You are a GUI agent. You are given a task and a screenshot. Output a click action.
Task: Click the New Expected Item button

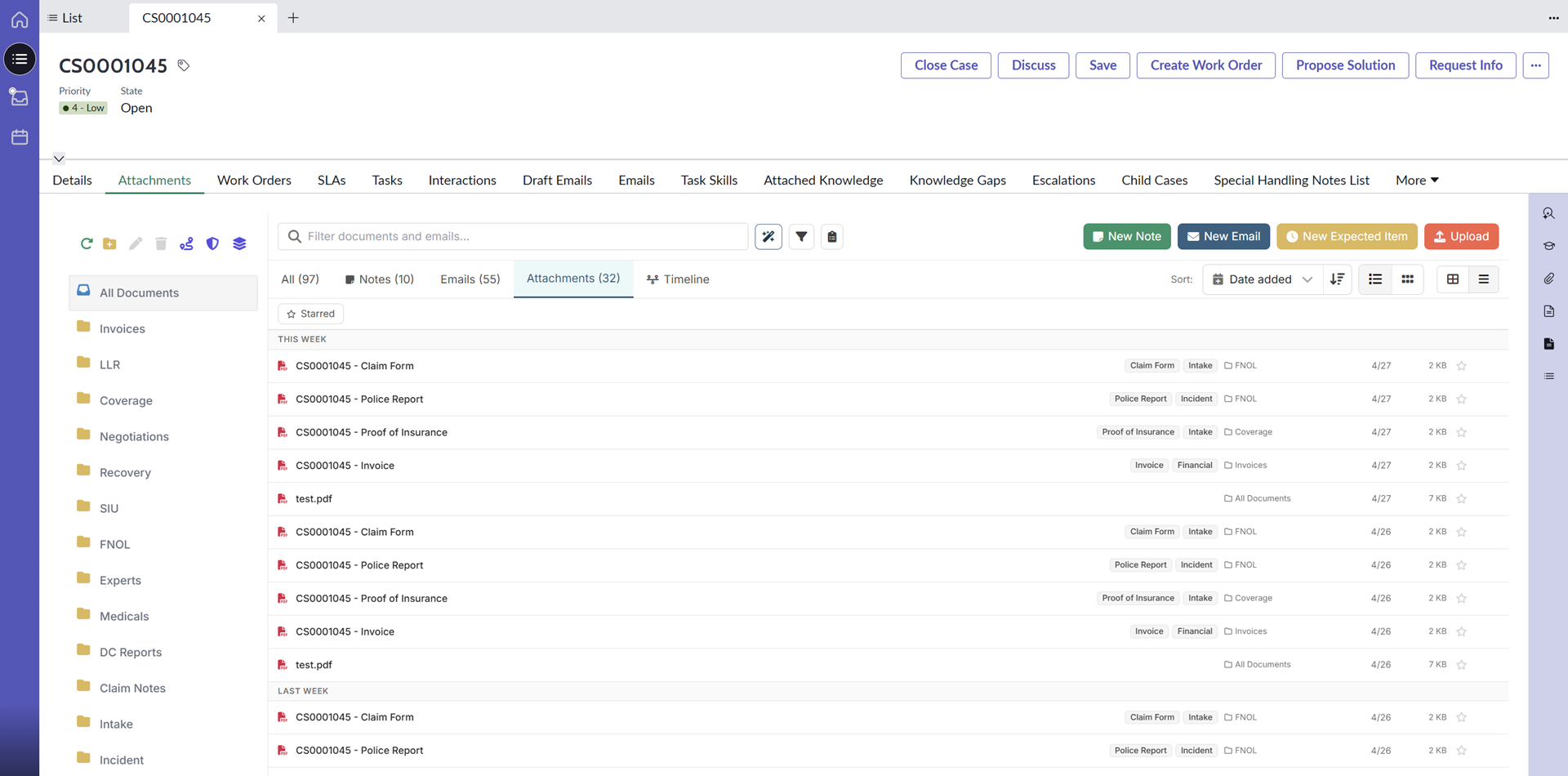(x=1347, y=237)
